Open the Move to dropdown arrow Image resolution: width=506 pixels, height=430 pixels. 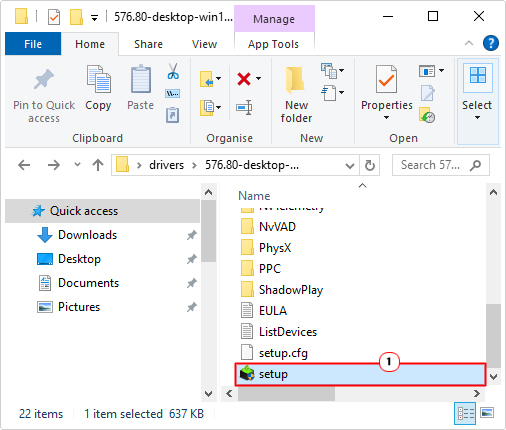(x=219, y=78)
